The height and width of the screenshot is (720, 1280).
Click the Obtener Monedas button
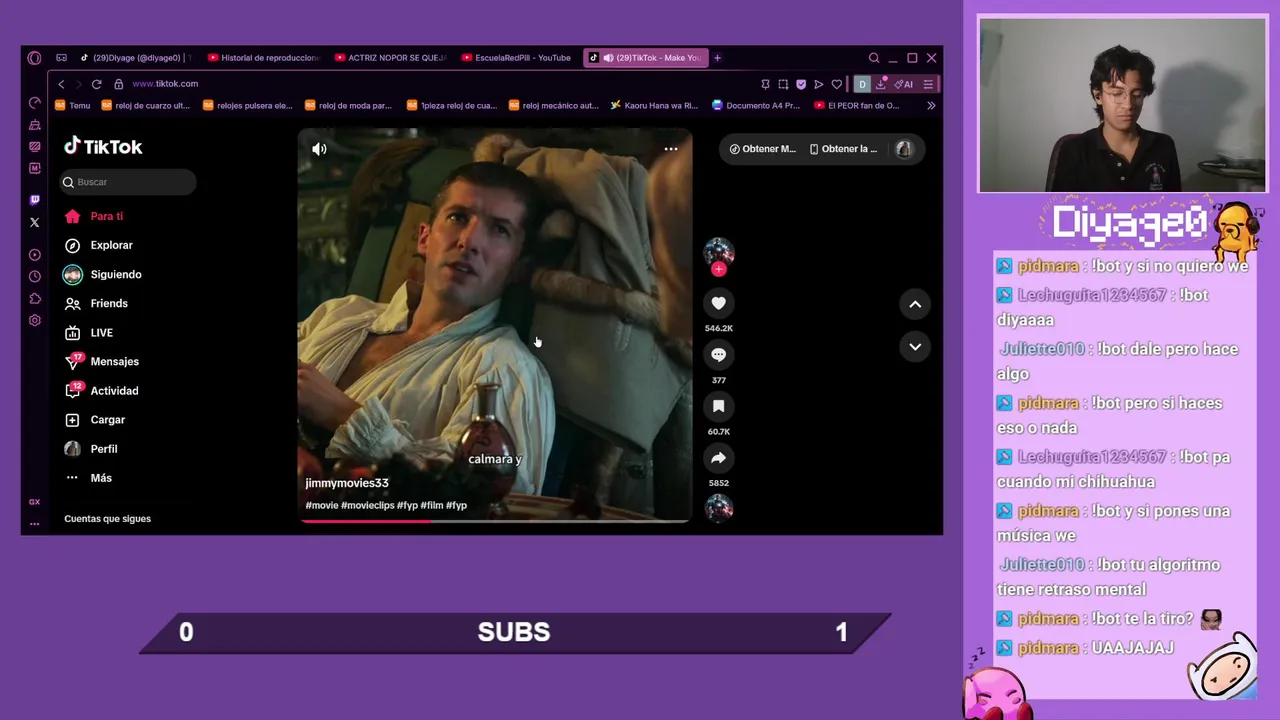762,149
